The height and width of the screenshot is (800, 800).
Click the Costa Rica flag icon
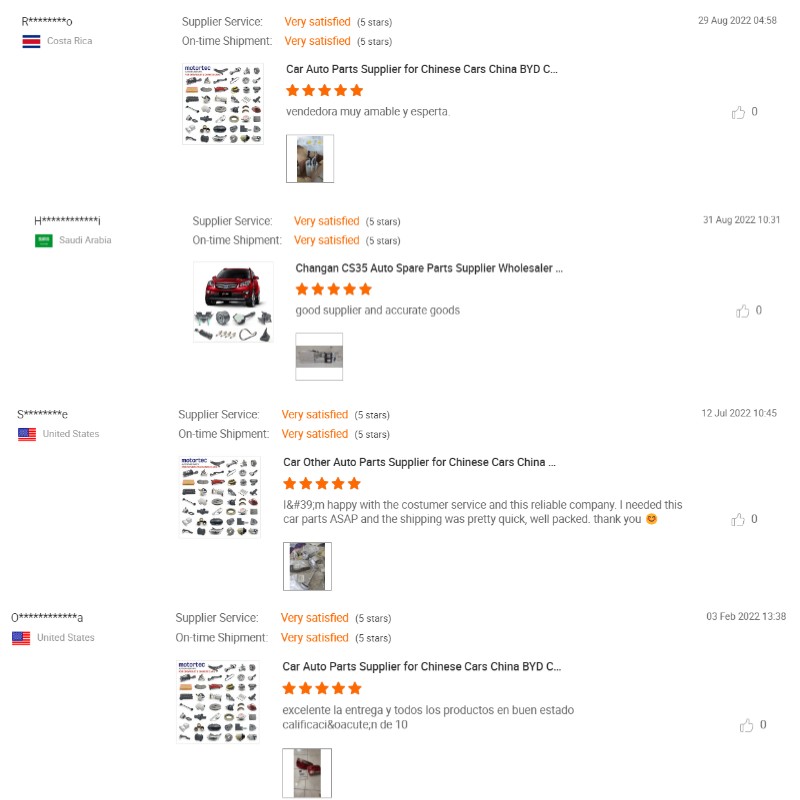click(x=31, y=41)
